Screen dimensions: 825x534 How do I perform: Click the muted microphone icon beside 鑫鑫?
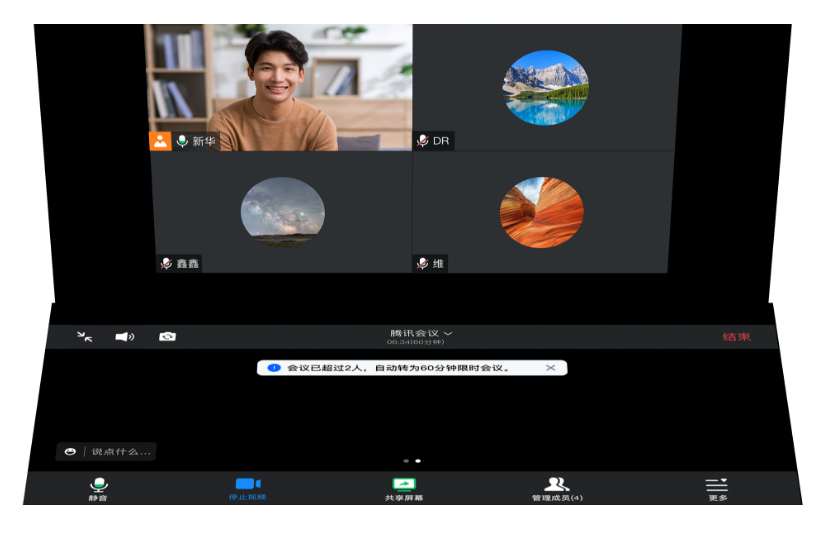pyautogui.click(x=167, y=263)
